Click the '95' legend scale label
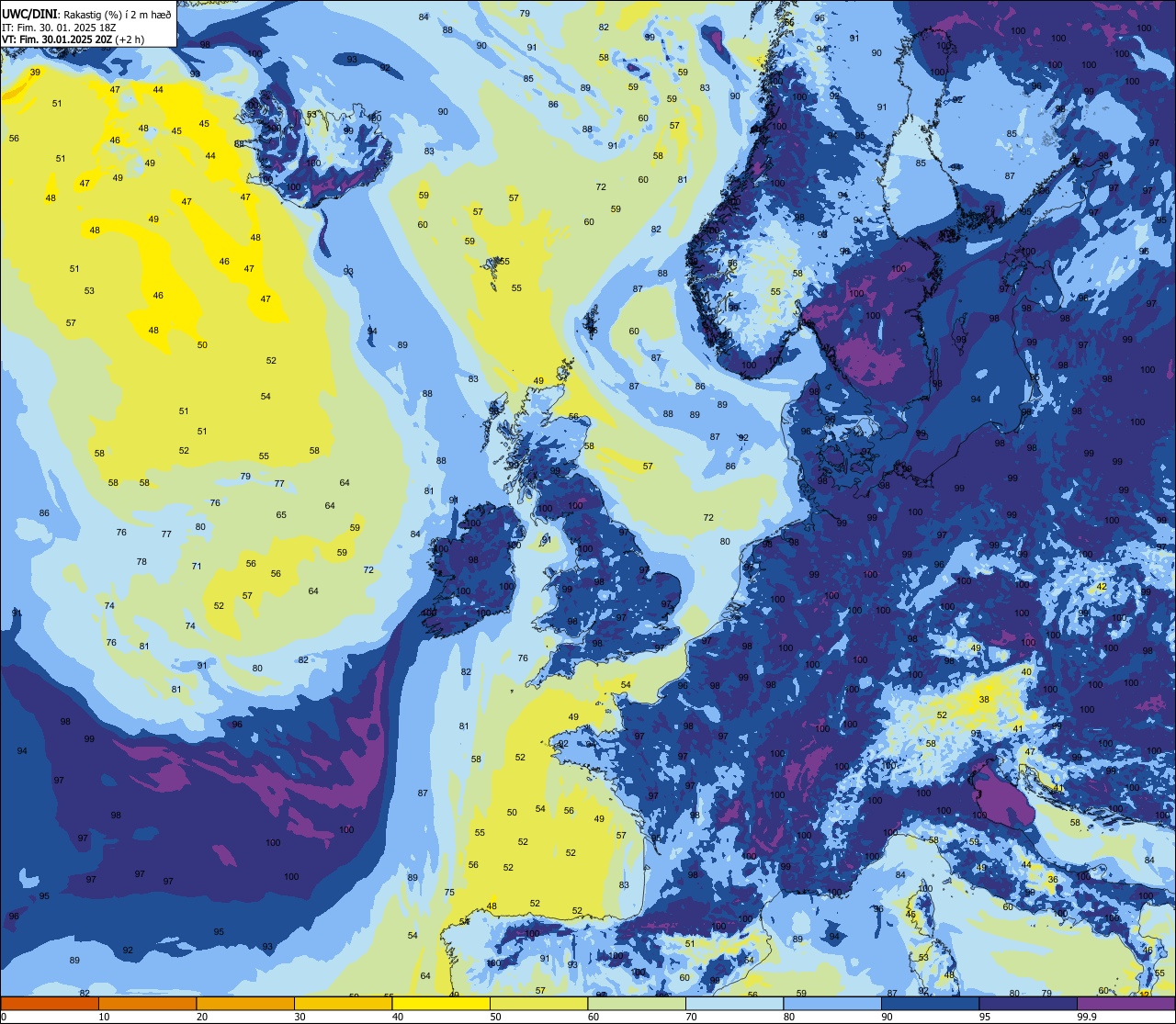Image resolution: width=1176 pixels, height=1024 pixels. (x=985, y=1017)
